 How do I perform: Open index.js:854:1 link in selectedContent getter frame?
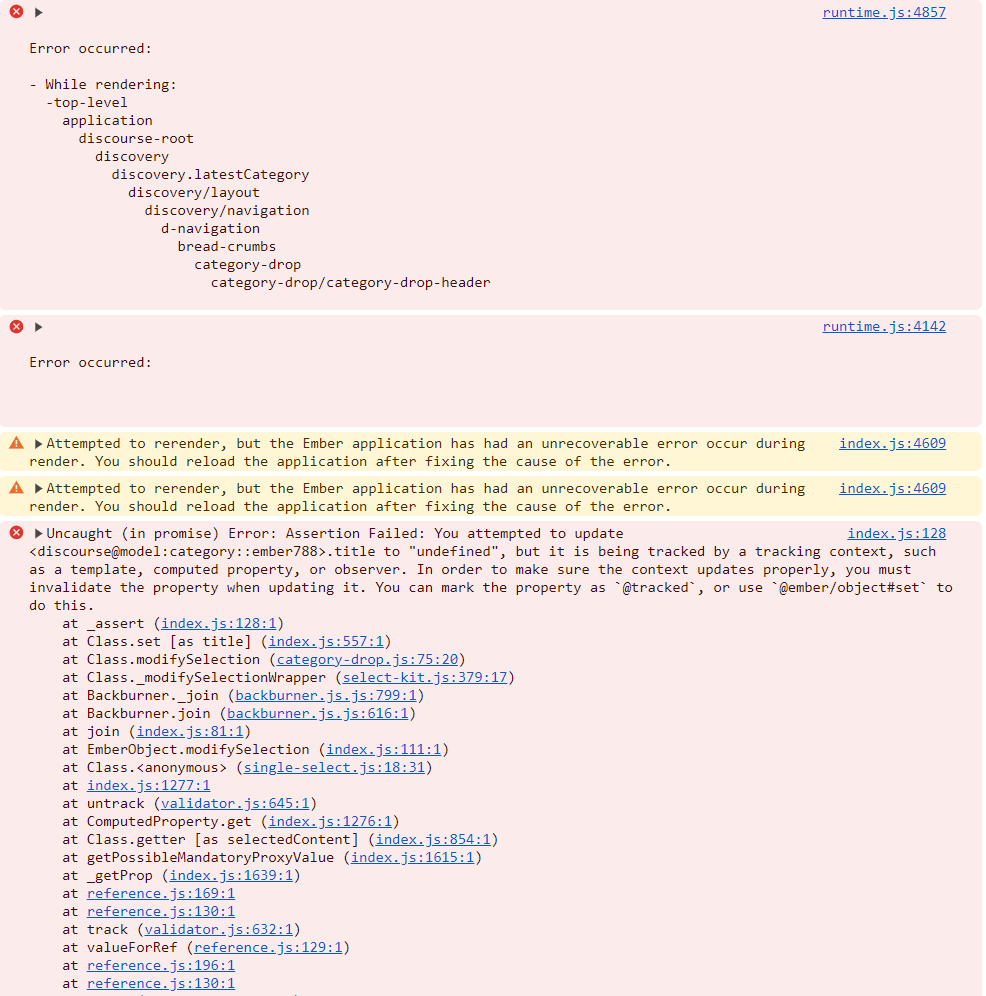pyautogui.click(x=433, y=840)
